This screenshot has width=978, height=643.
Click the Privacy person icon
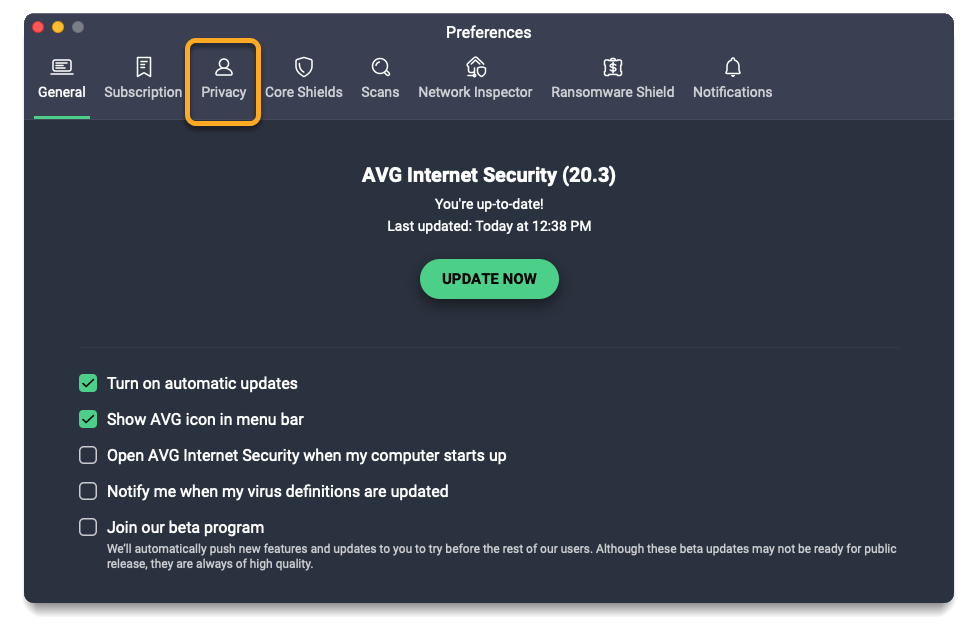pyautogui.click(x=224, y=67)
